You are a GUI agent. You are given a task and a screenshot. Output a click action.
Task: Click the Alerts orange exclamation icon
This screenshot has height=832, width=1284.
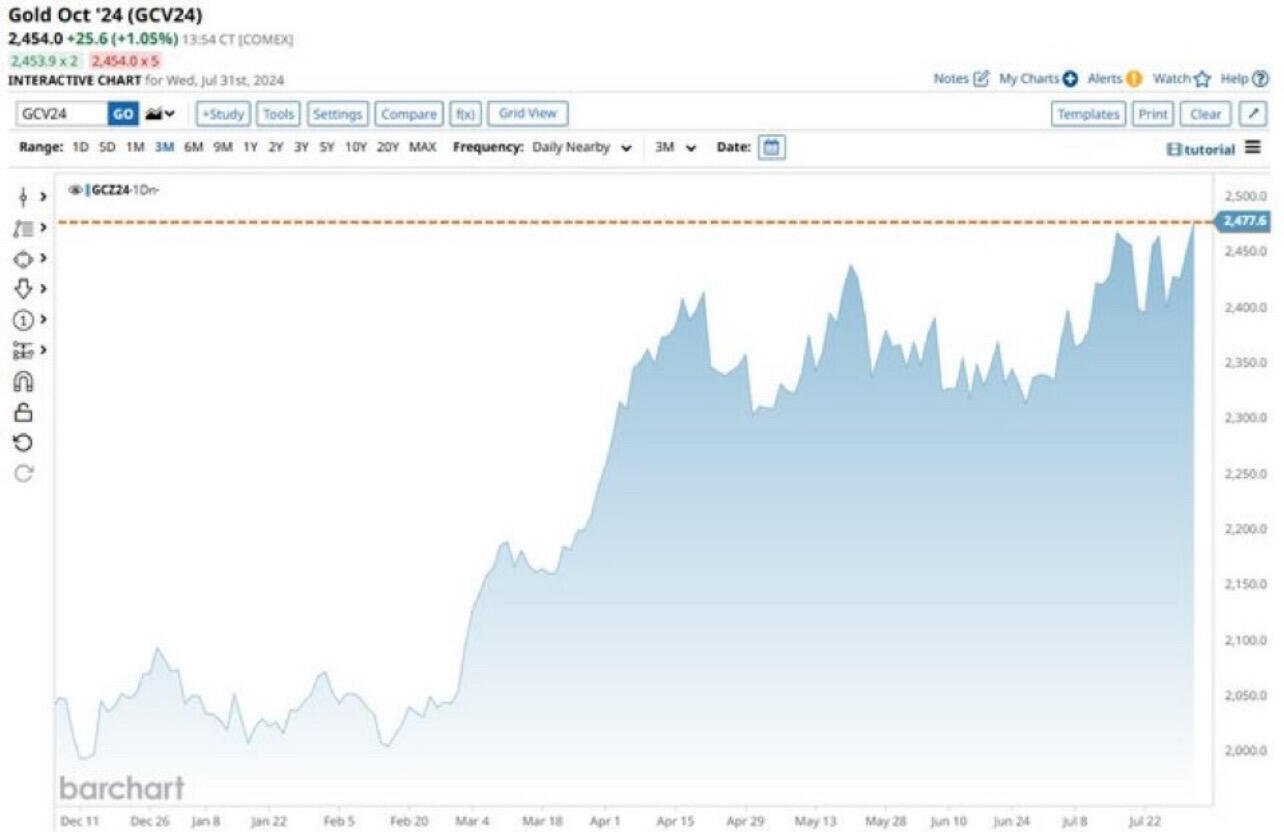coord(1133,79)
